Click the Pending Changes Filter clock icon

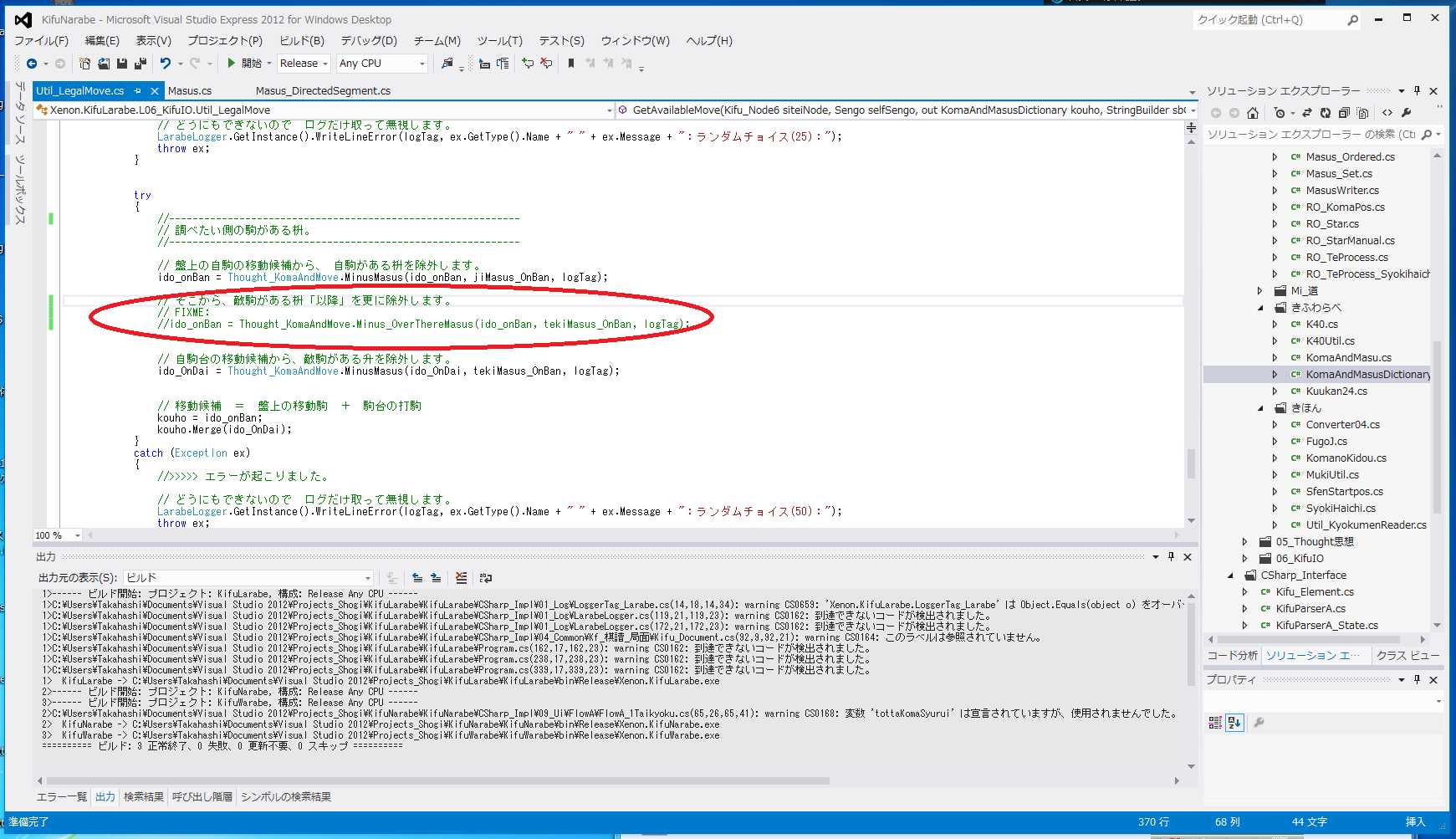click(x=1280, y=113)
